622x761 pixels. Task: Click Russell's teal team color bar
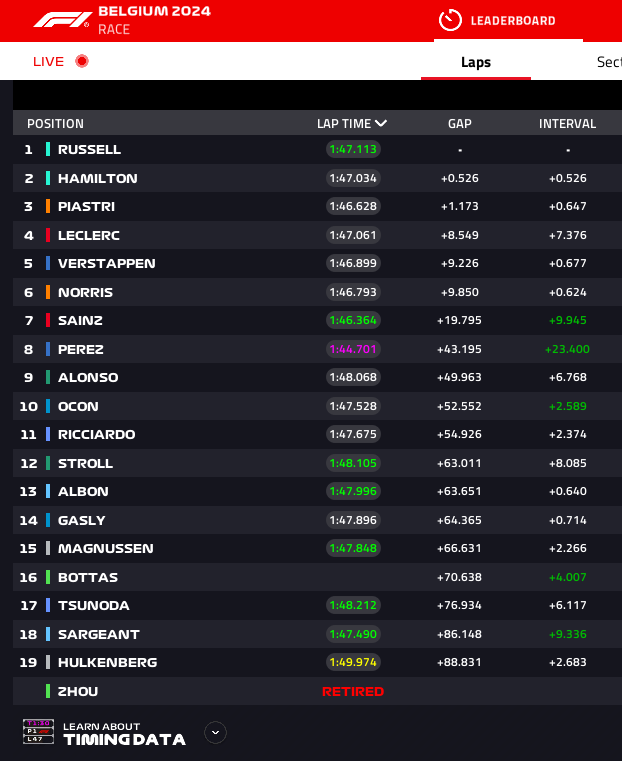(x=48, y=149)
